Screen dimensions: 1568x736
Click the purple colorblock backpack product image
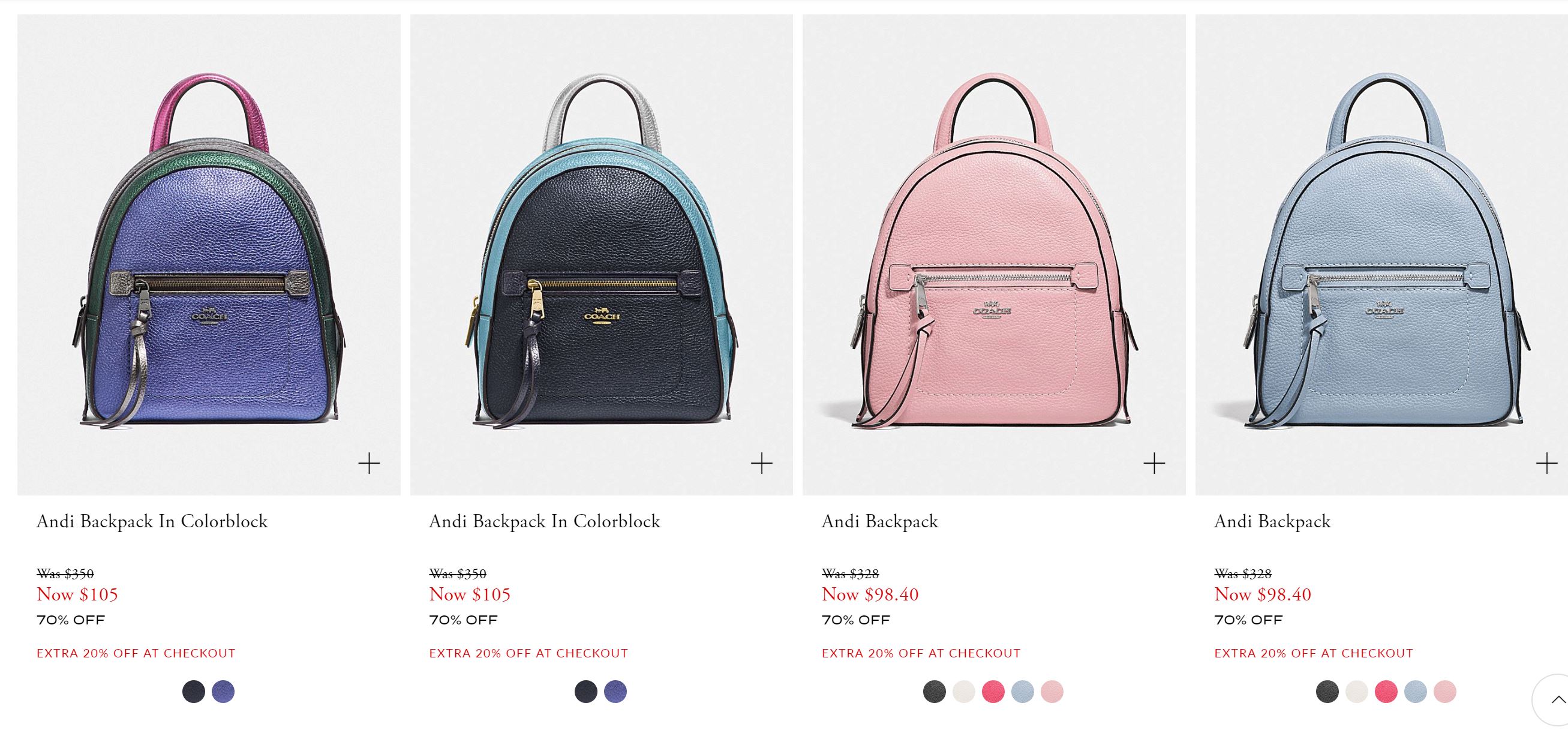coord(209,254)
